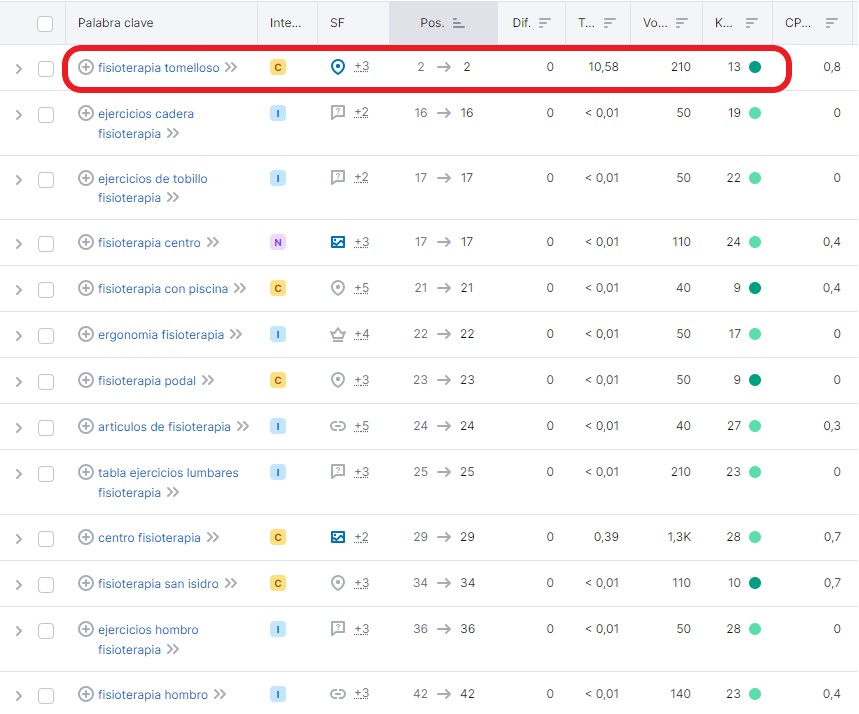Viewport: 859px width, 714px height.
Task: Click the link SF icon for articulos de fisioterapia
Action: coord(338,426)
